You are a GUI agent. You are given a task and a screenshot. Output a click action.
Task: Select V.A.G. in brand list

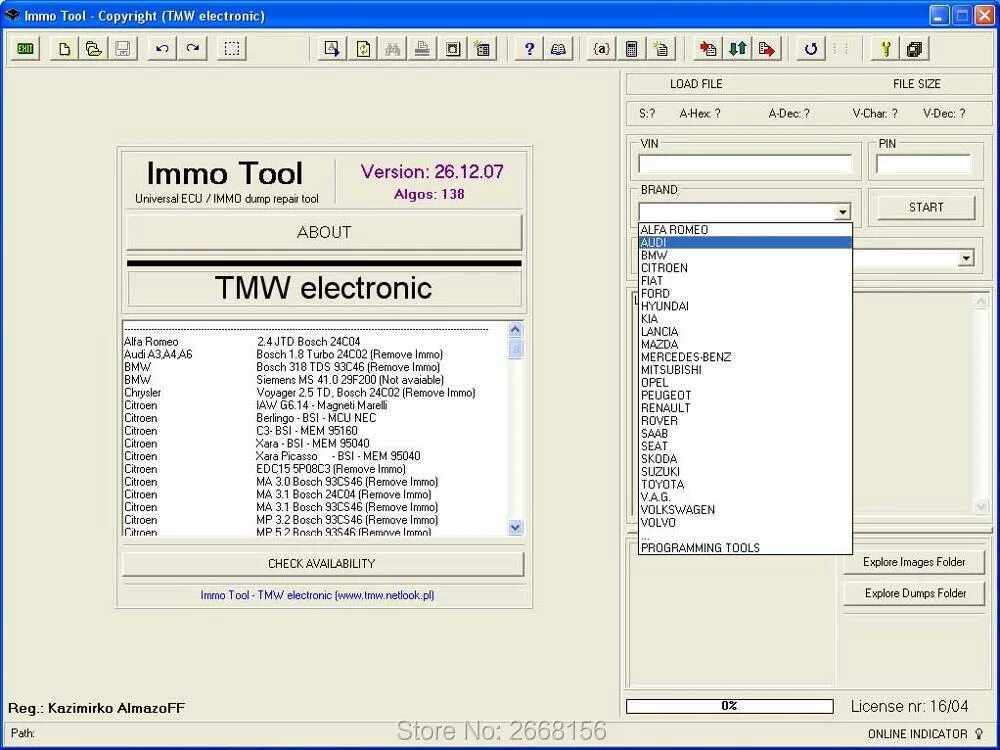(745, 497)
